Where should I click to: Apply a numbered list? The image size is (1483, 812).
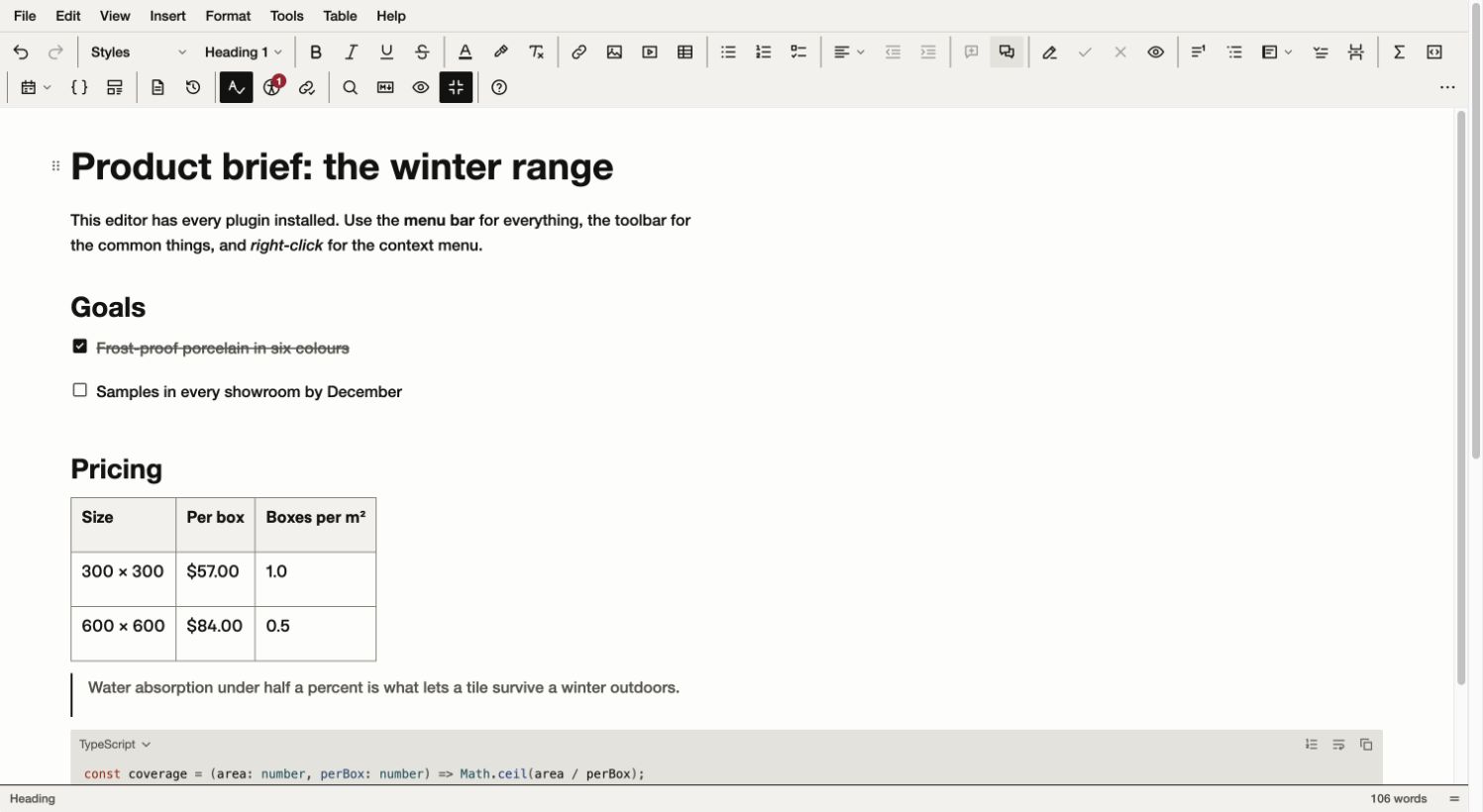point(764,52)
